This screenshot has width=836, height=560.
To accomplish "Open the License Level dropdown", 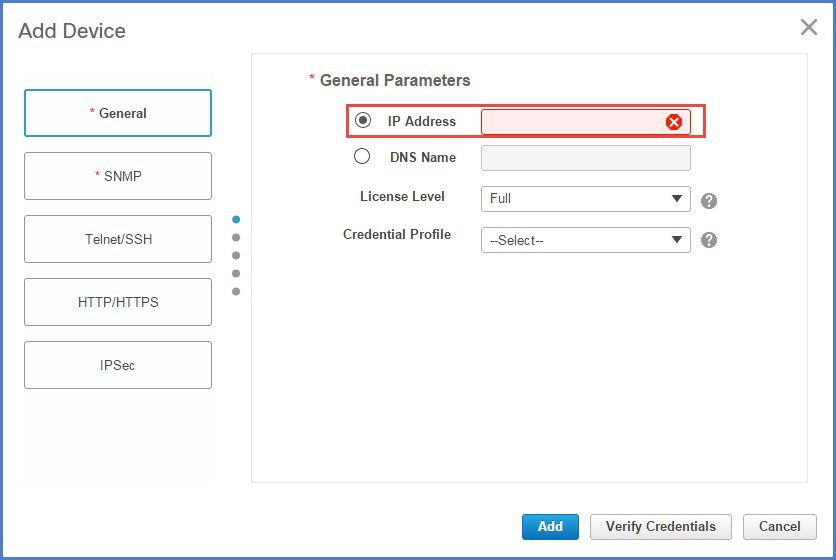I will pyautogui.click(x=585, y=199).
